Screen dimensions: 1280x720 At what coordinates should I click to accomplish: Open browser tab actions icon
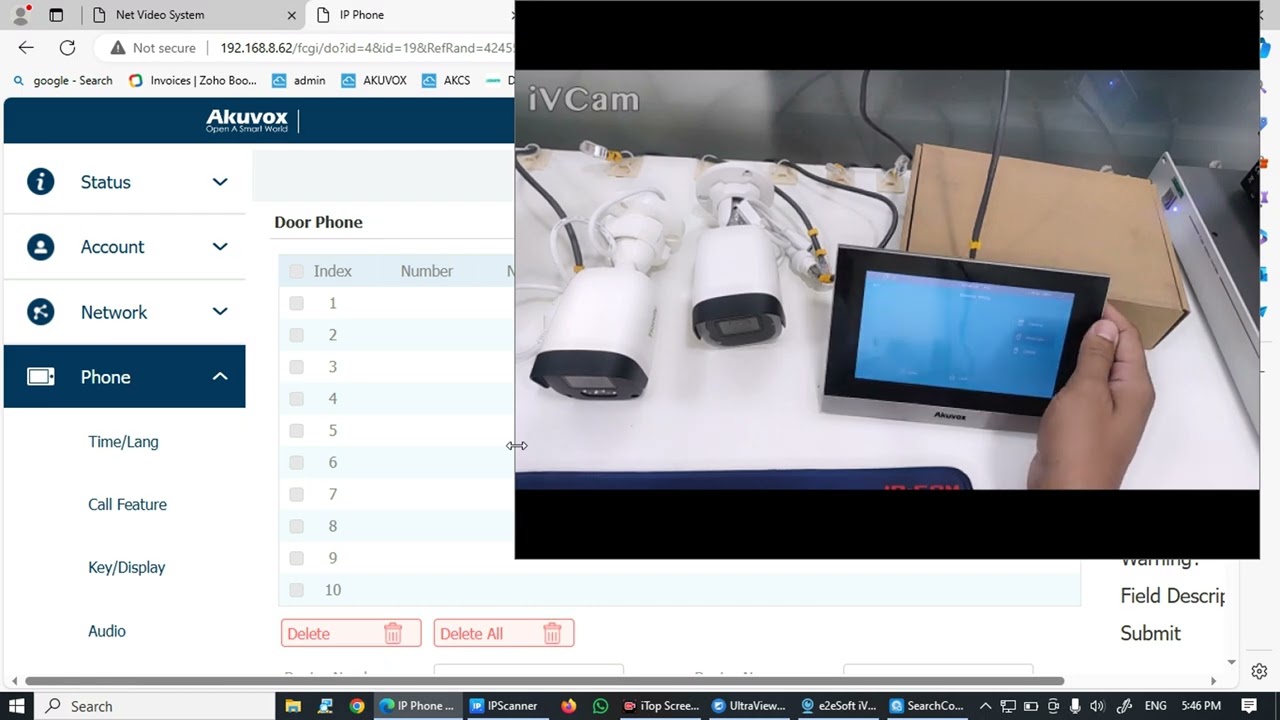coord(56,15)
